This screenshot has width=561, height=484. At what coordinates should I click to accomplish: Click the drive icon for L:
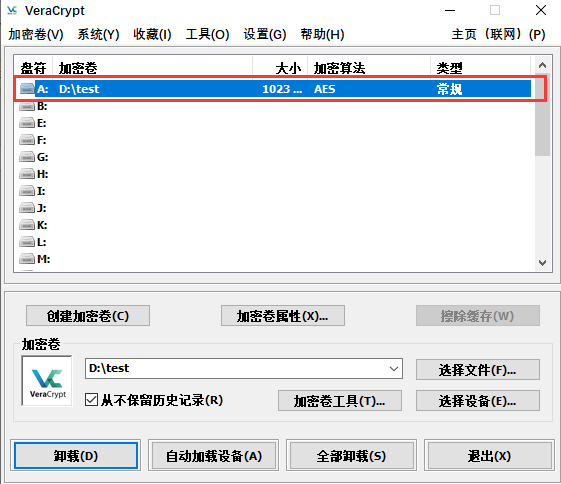point(27,242)
